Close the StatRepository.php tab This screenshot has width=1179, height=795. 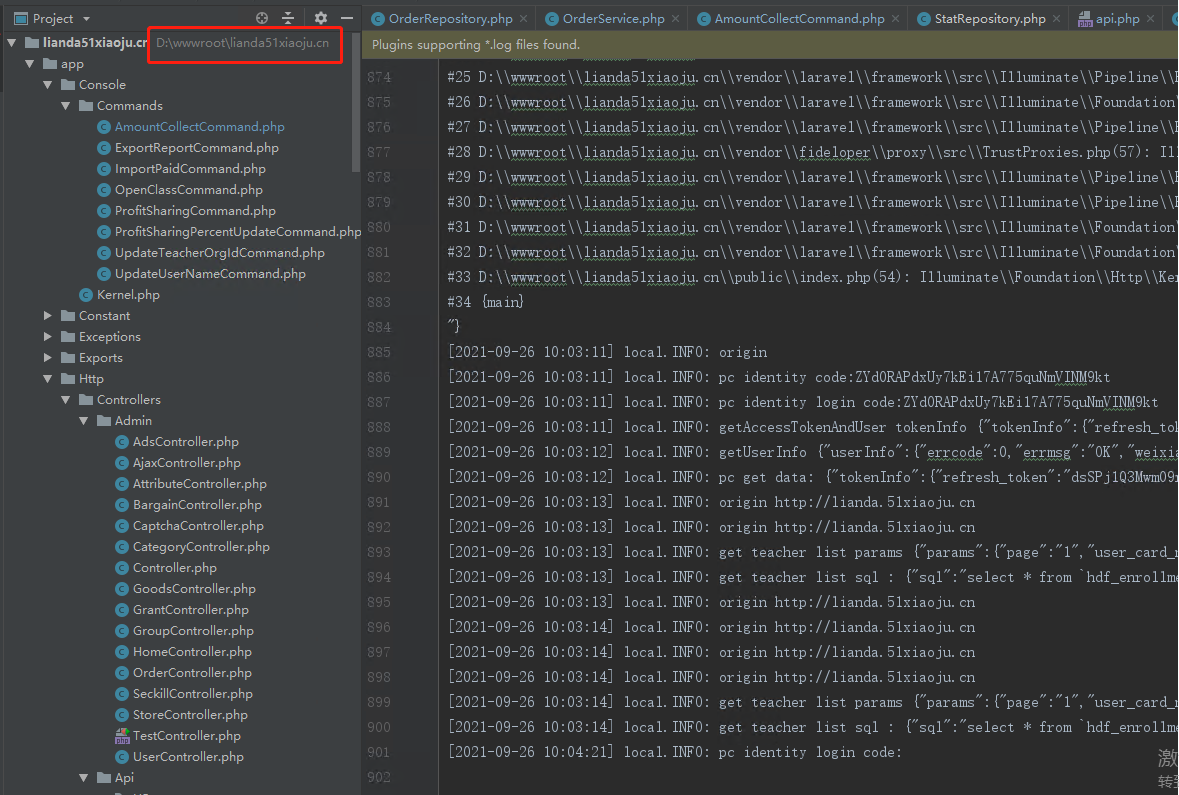(x=1056, y=19)
